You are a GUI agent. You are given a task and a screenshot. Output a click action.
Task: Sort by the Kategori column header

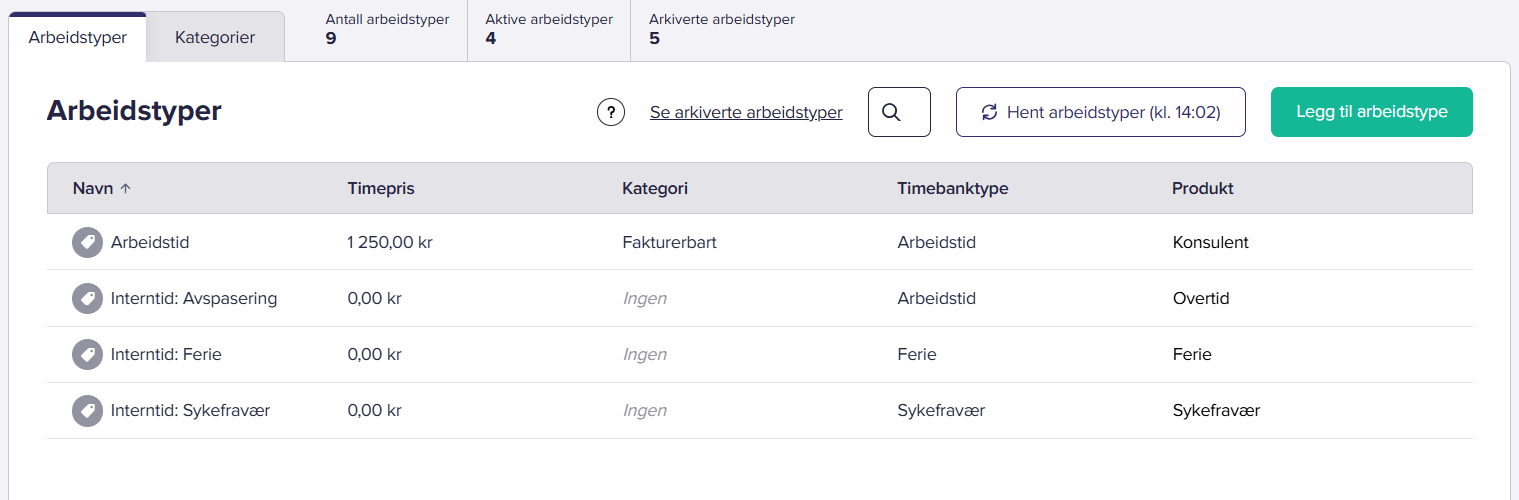pos(655,188)
